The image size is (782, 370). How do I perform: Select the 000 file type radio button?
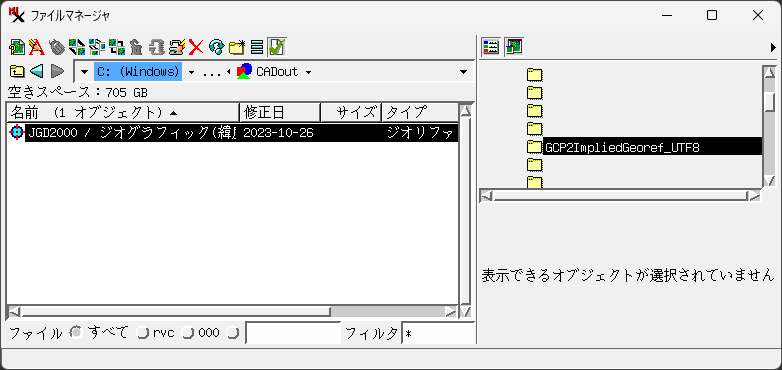[x=188, y=333]
